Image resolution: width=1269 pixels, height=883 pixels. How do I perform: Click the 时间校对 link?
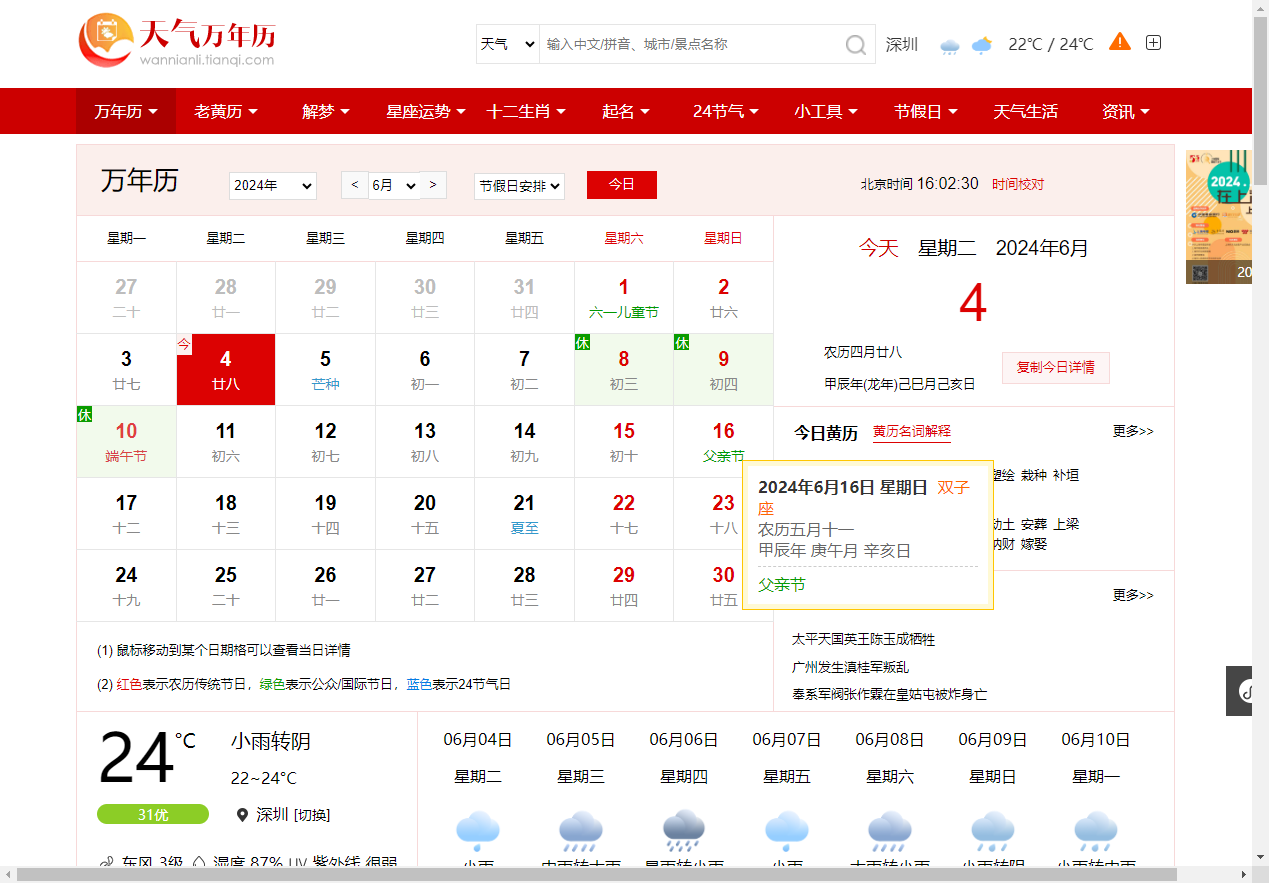click(x=1018, y=184)
